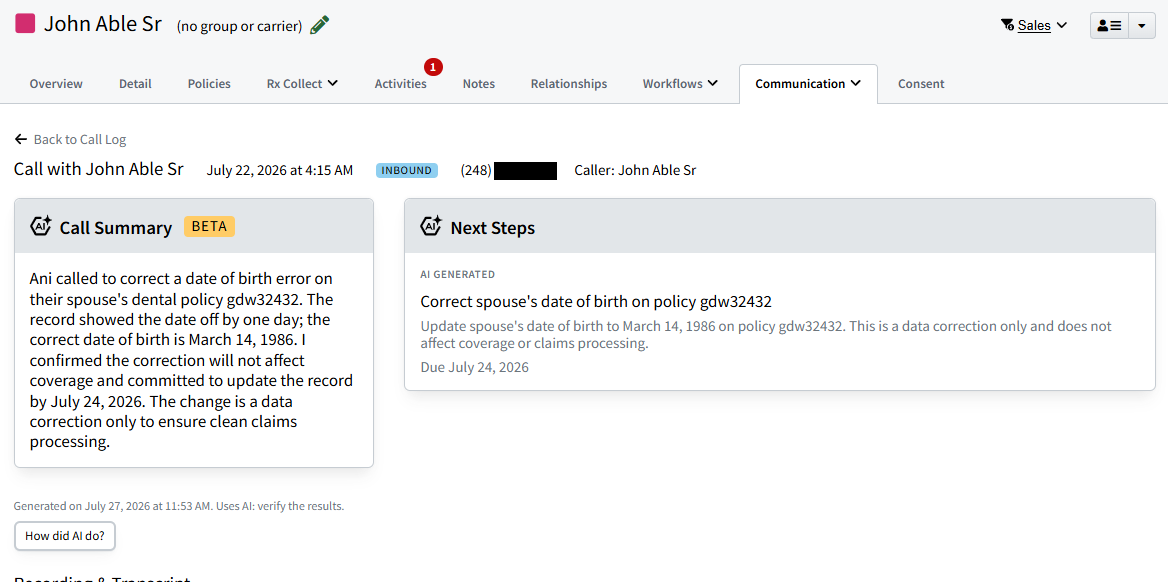Select the Notes tab
The width and height of the screenshot is (1168, 582).
click(478, 83)
